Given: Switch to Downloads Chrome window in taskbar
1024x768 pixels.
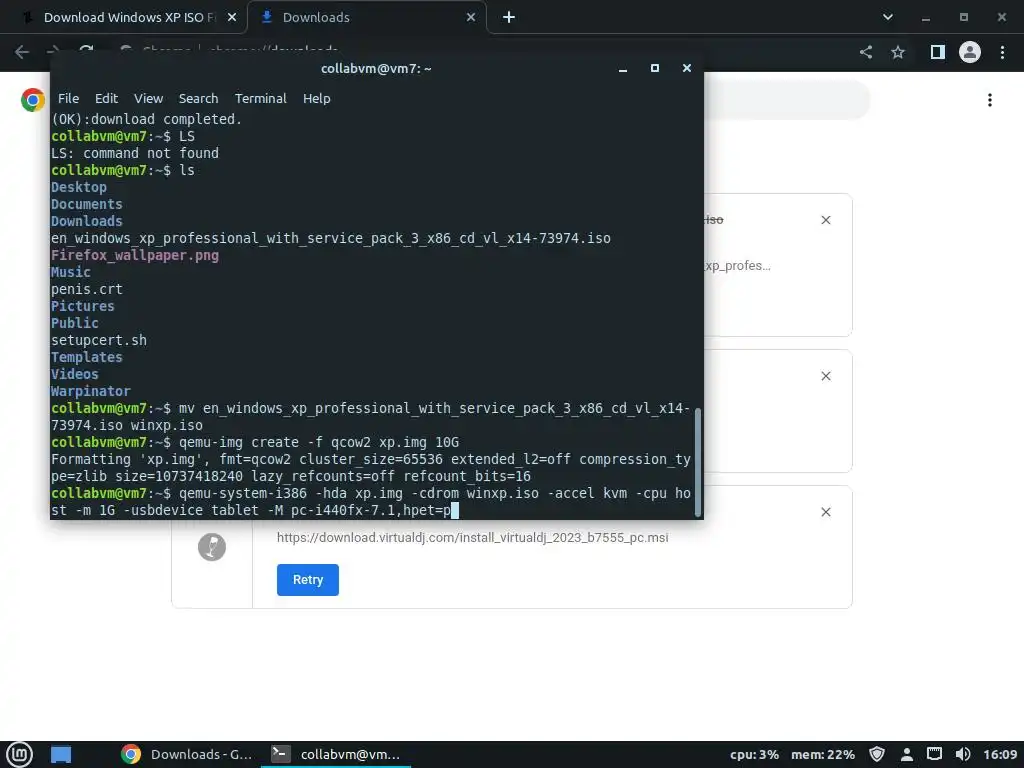Looking at the screenshot, I should click(x=187, y=754).
